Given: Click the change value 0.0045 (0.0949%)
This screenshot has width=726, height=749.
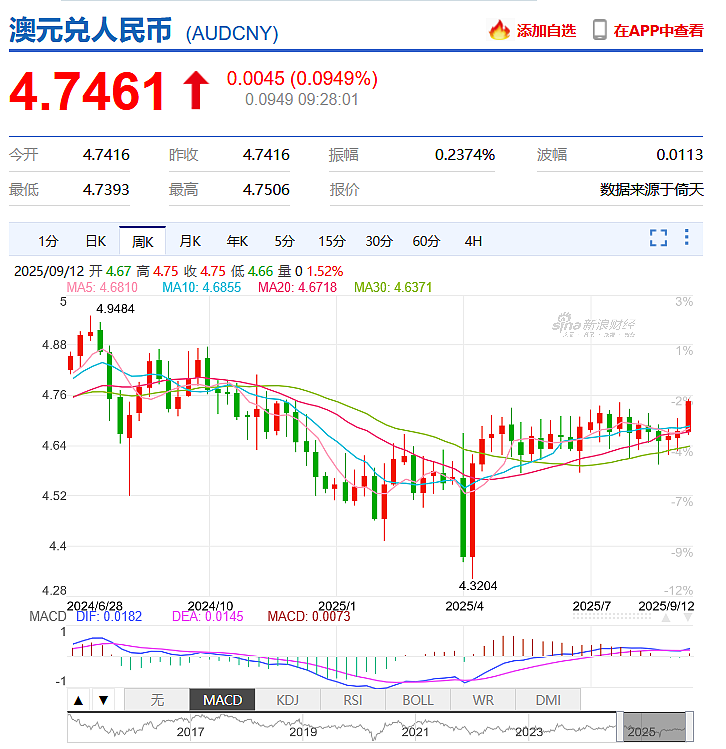Looking at the screenshot, I should (302, 79).
